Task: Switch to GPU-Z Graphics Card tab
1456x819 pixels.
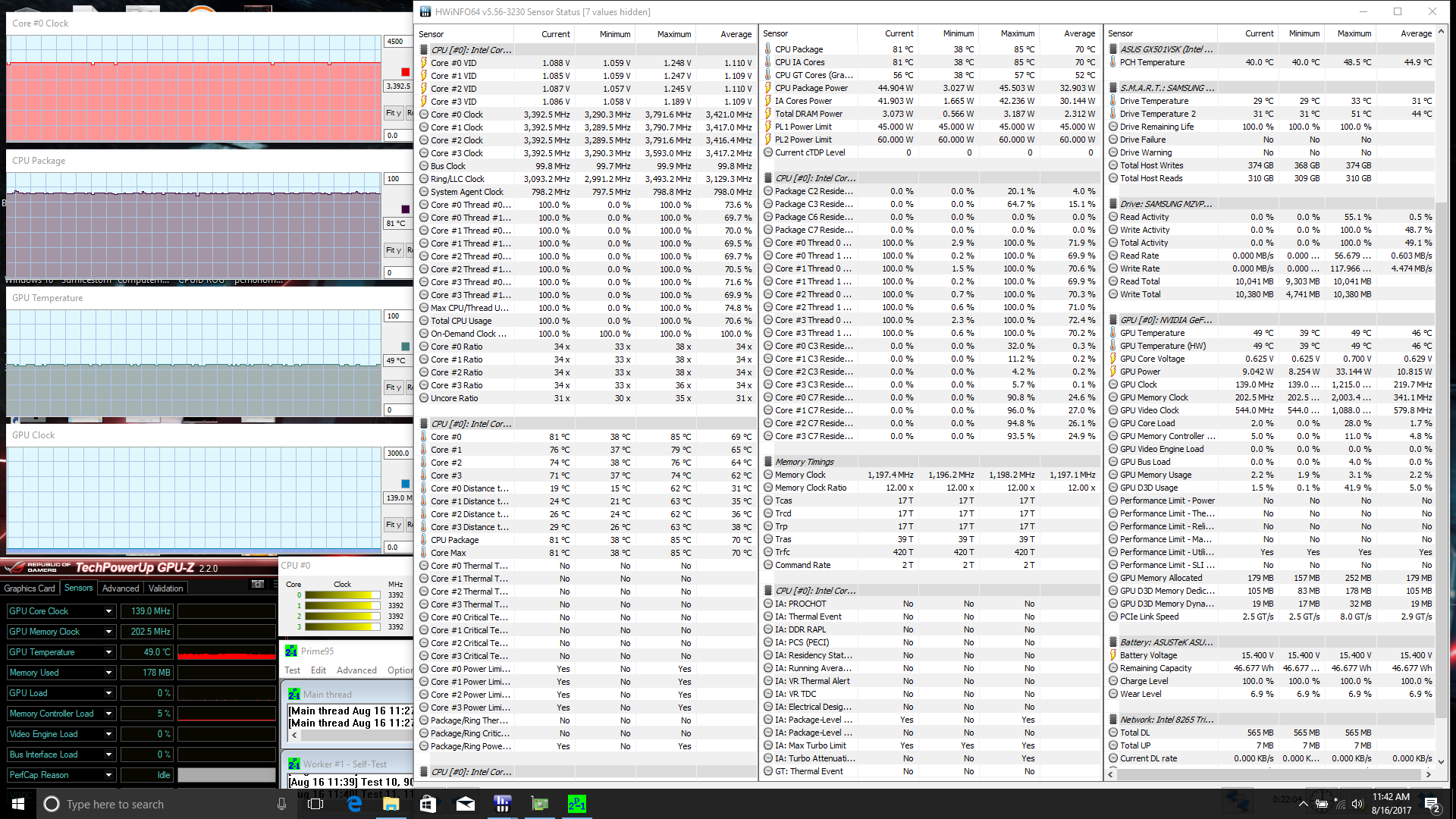Action: 30,588
